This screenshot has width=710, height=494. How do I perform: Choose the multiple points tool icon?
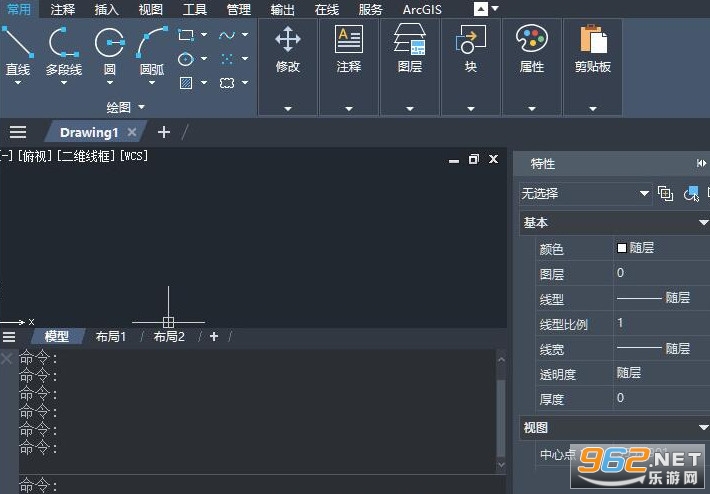coord(227,59)
